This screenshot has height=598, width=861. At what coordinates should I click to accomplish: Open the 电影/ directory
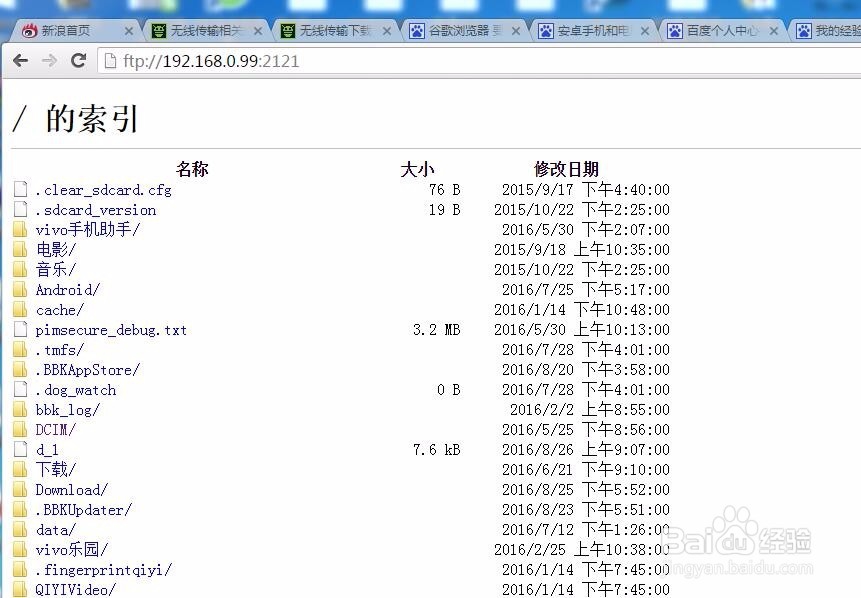click(53, 249)
